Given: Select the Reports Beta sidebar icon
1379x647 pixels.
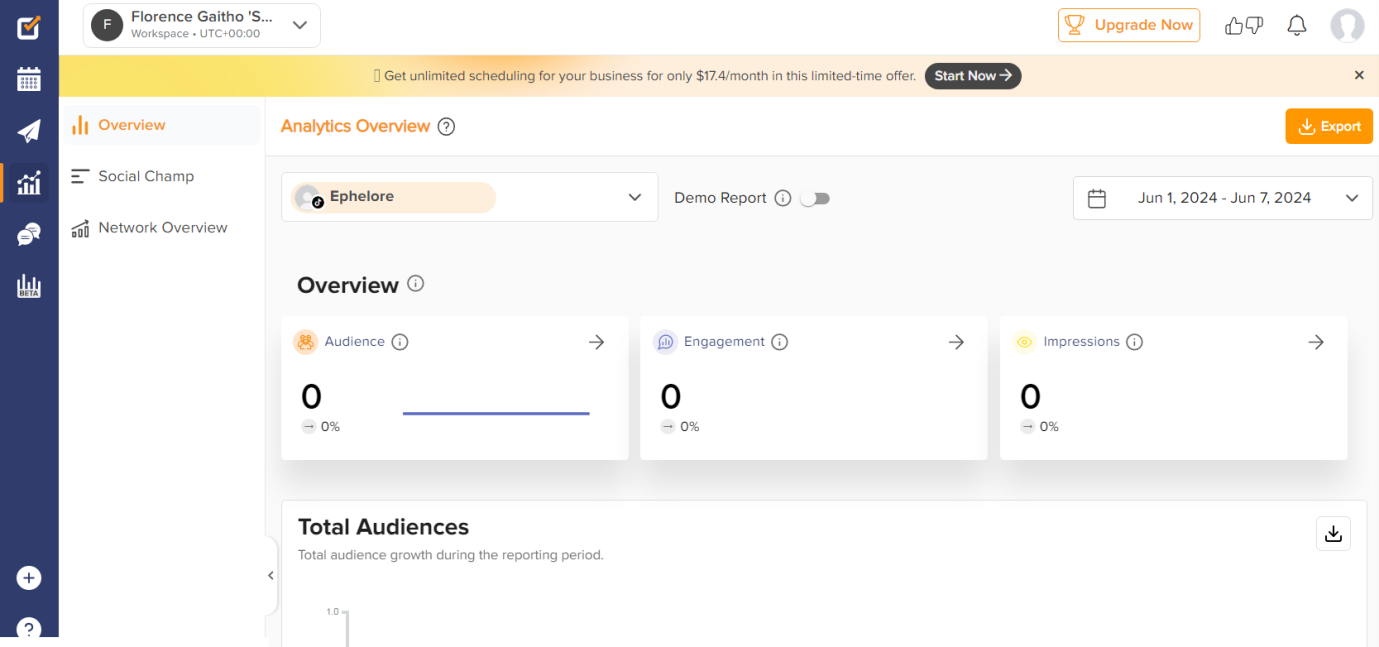Looking at the screenshot, I should tap(29, 286).
